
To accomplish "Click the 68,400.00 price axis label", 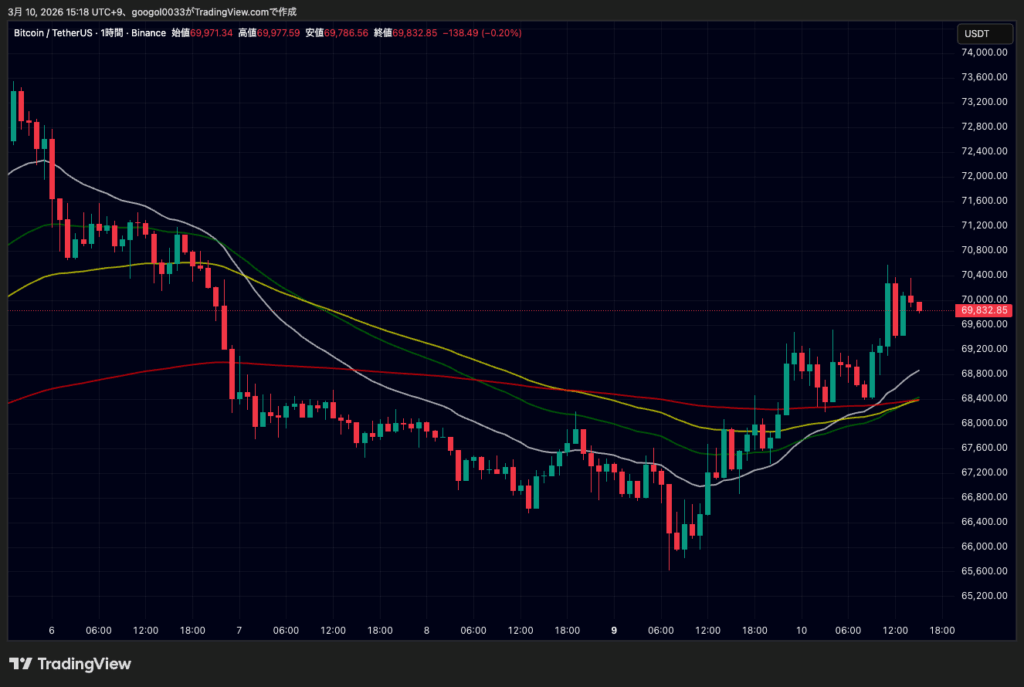I will [x=983, y=398].
